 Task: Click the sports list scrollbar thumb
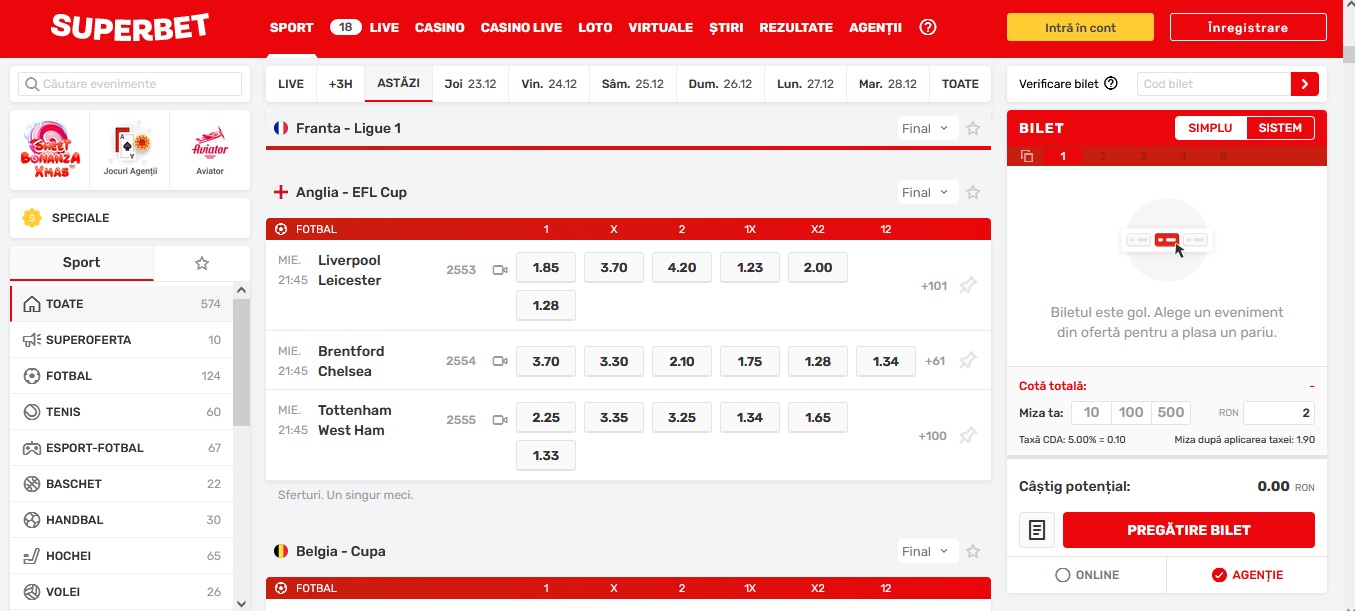241,362
